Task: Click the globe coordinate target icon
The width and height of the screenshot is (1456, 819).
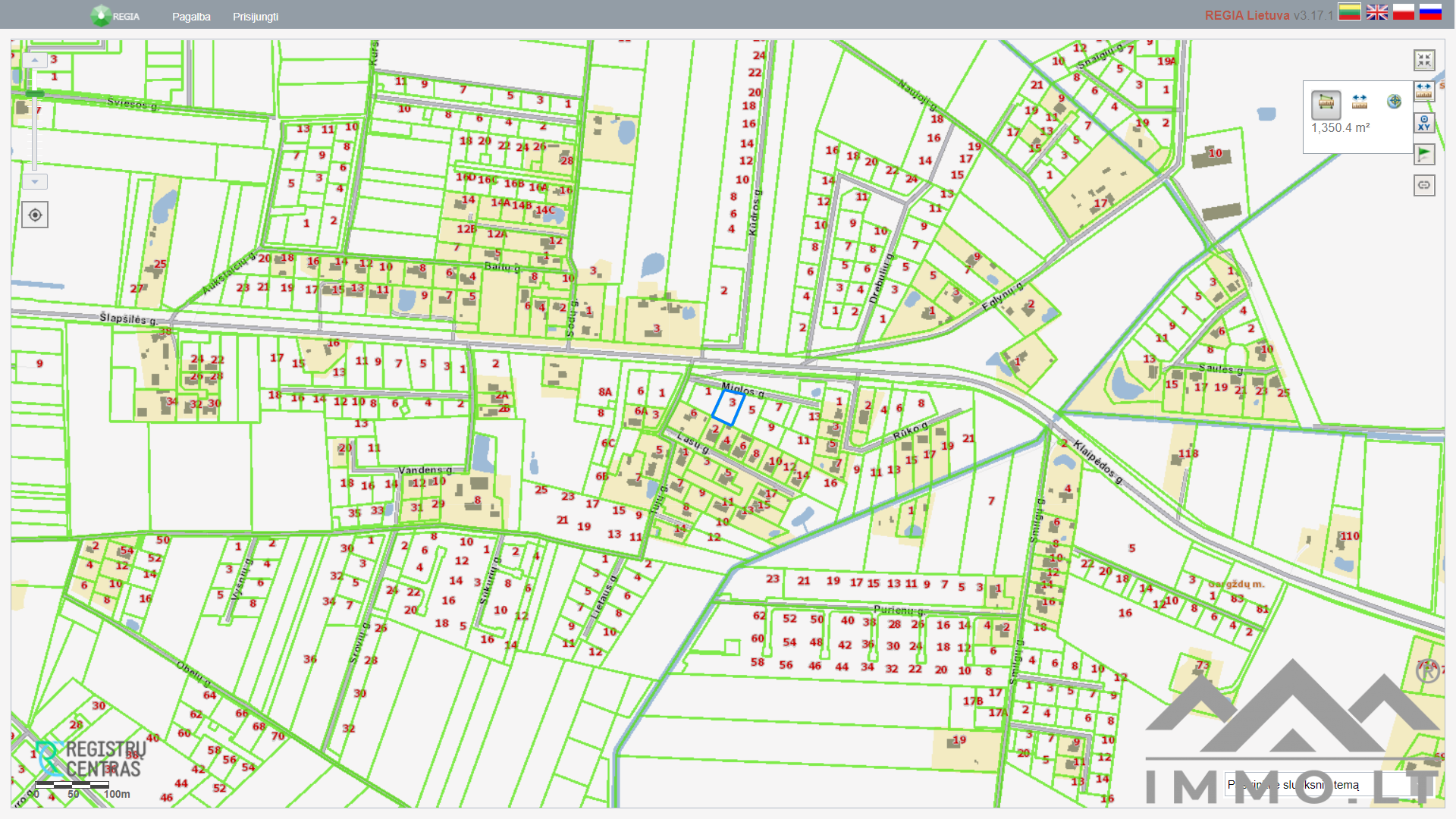Action: click(1394, 102)
